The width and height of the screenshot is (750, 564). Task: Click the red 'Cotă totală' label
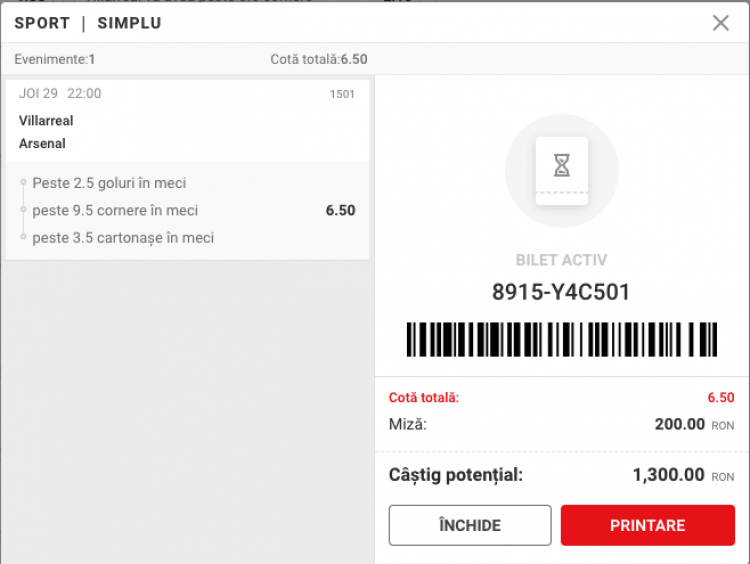point(423,398)
